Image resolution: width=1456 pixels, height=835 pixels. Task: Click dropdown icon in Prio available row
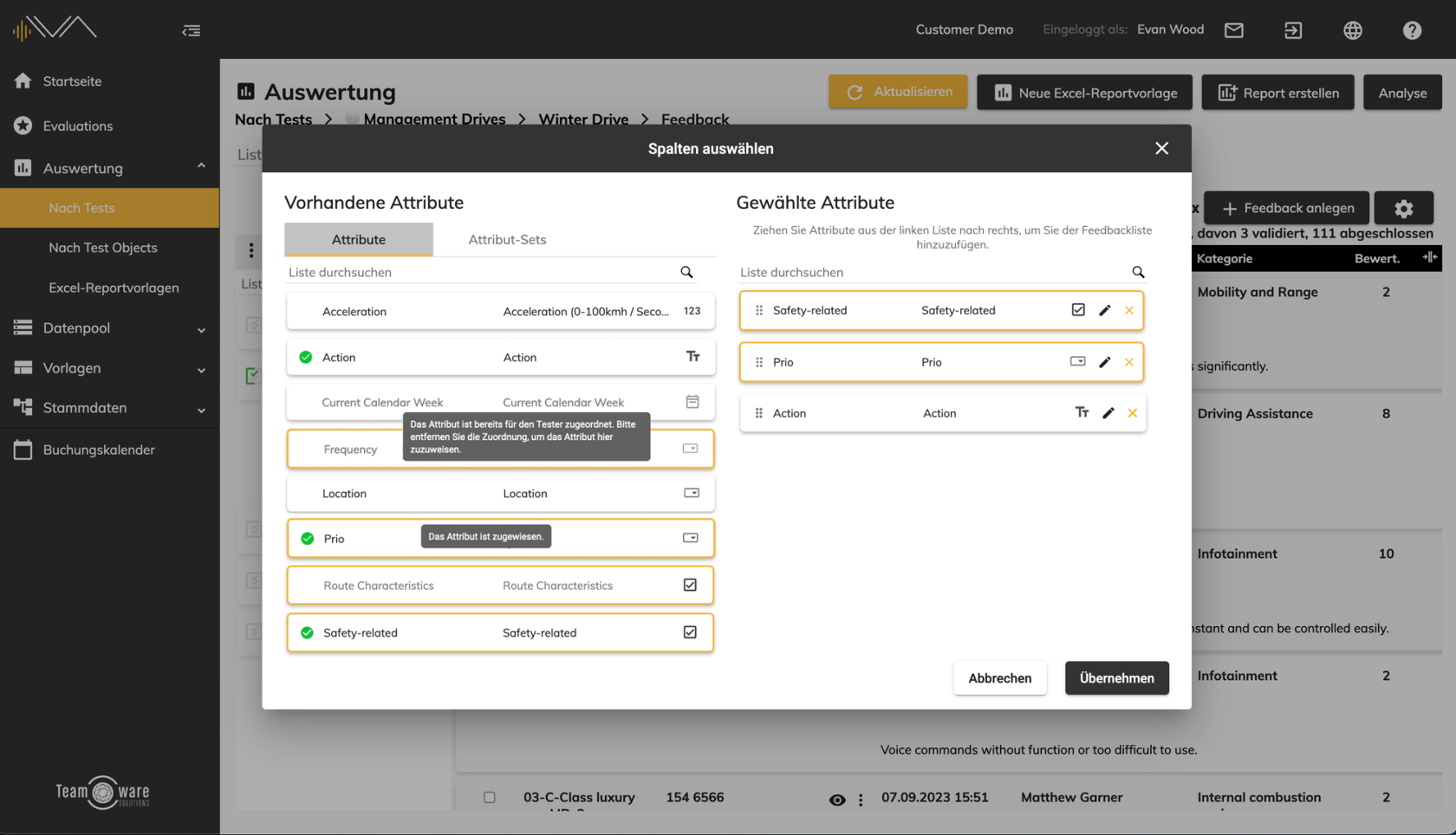pyautogui.click(x=690, y=538)
